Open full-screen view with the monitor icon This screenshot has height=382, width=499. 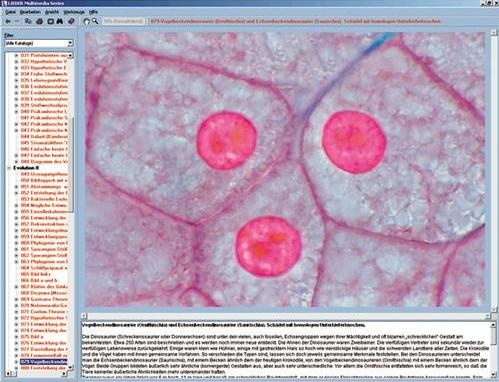(50, 21)
